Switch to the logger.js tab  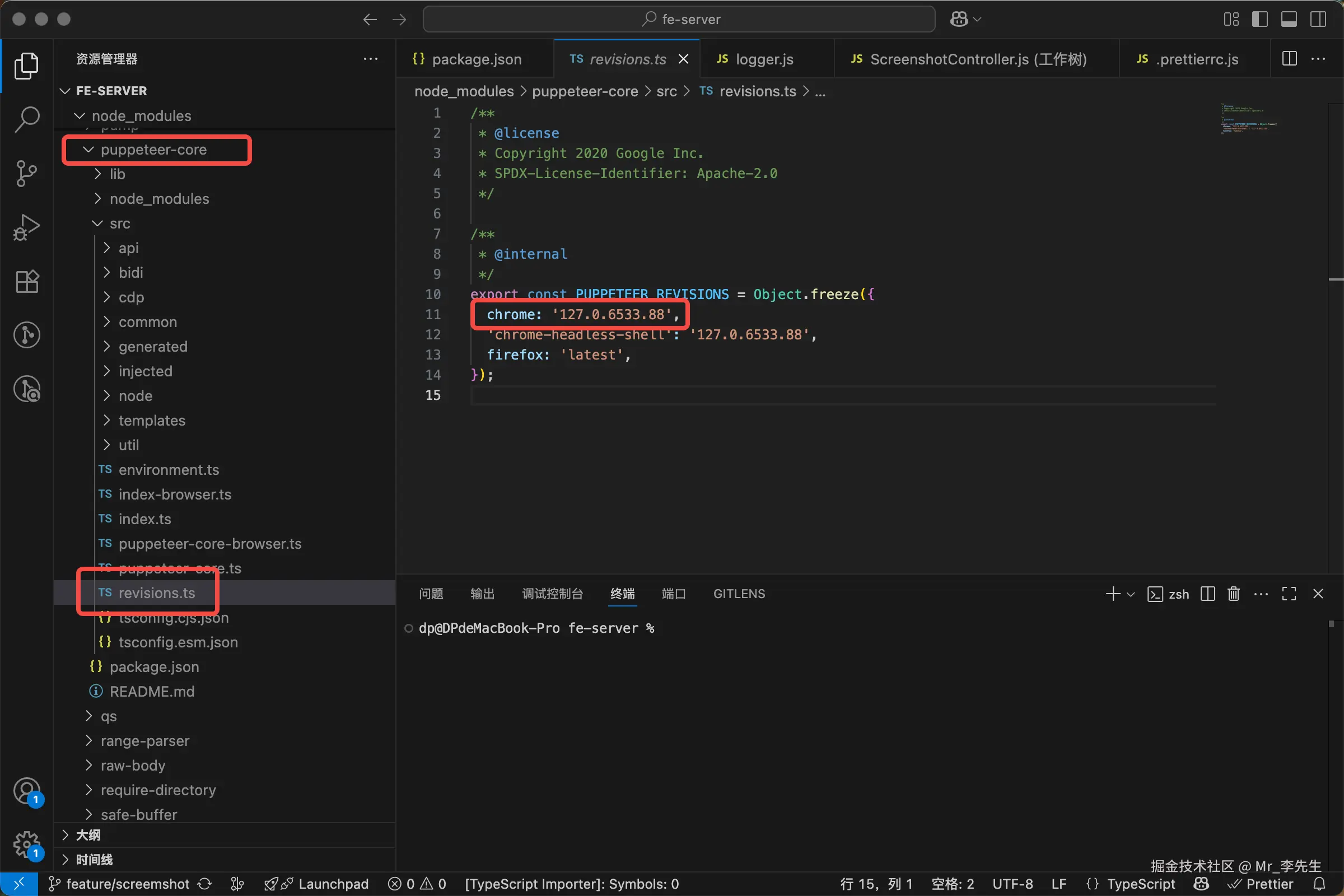(763, 59)
